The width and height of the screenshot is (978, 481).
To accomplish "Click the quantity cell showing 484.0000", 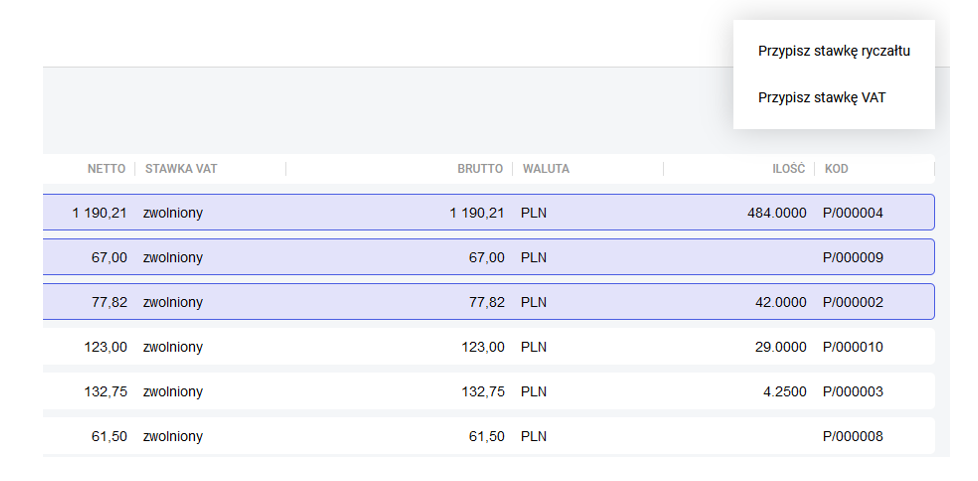I will pos(776,213).
